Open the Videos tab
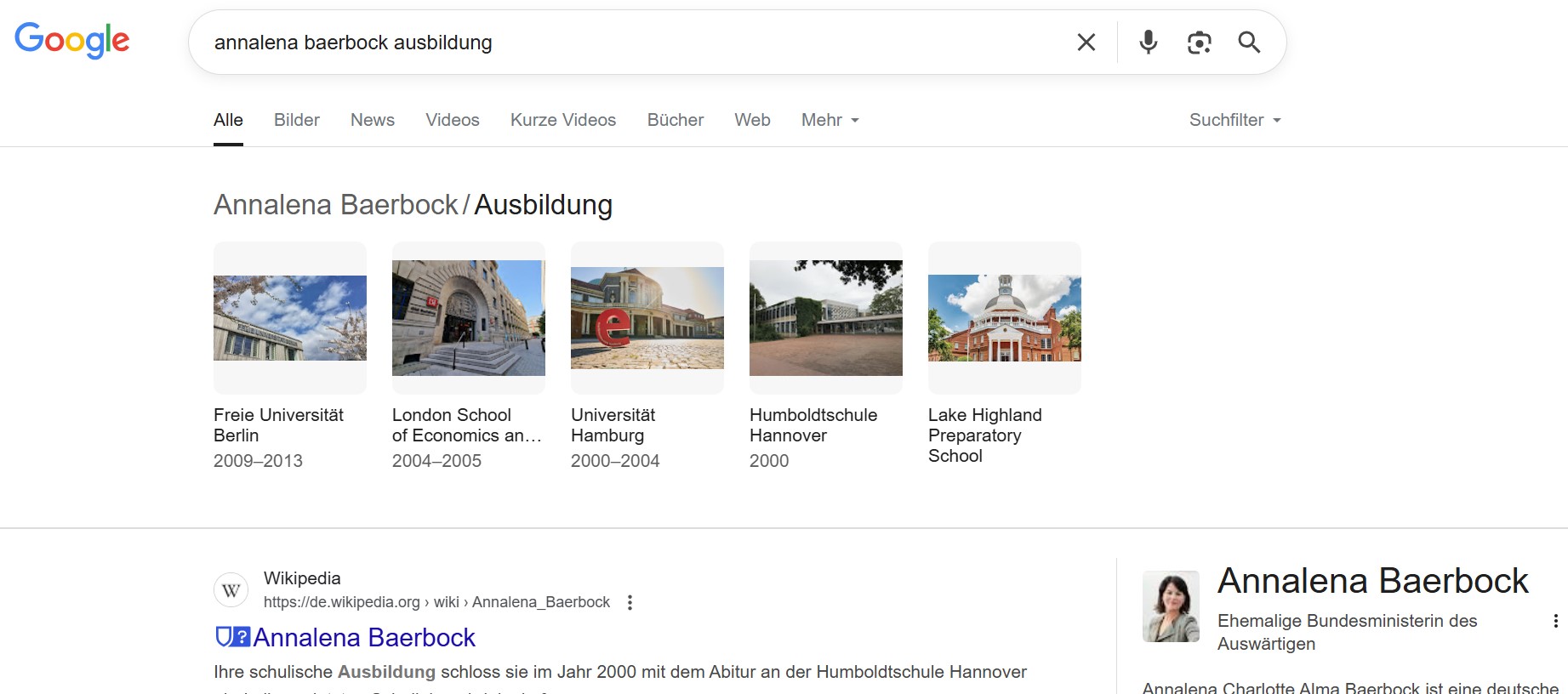The image size is (1568, 694). (453, 120)
